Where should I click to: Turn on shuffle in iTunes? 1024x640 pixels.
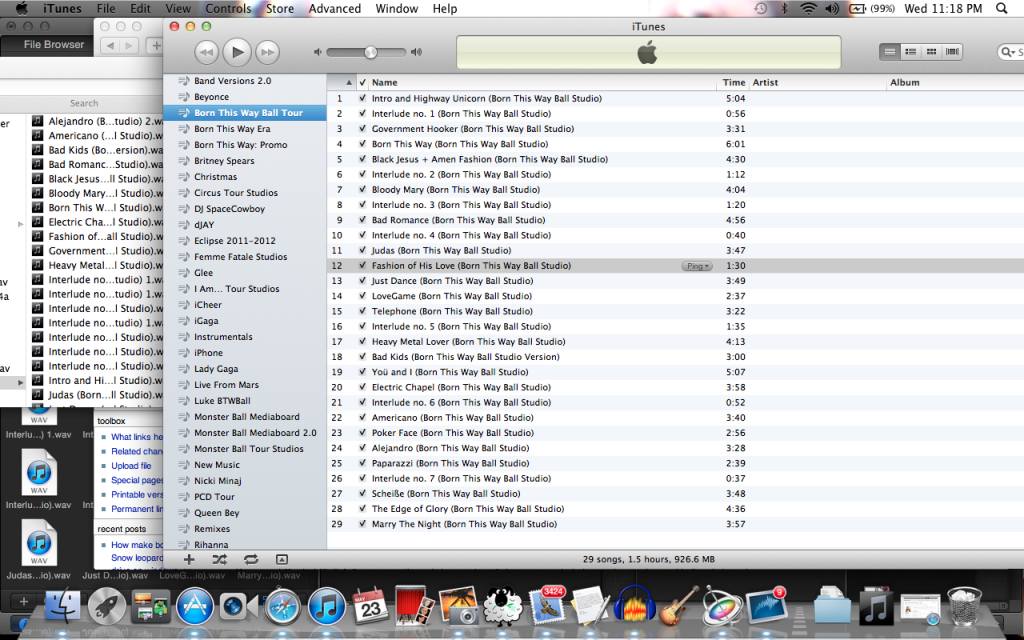(219, 559)
